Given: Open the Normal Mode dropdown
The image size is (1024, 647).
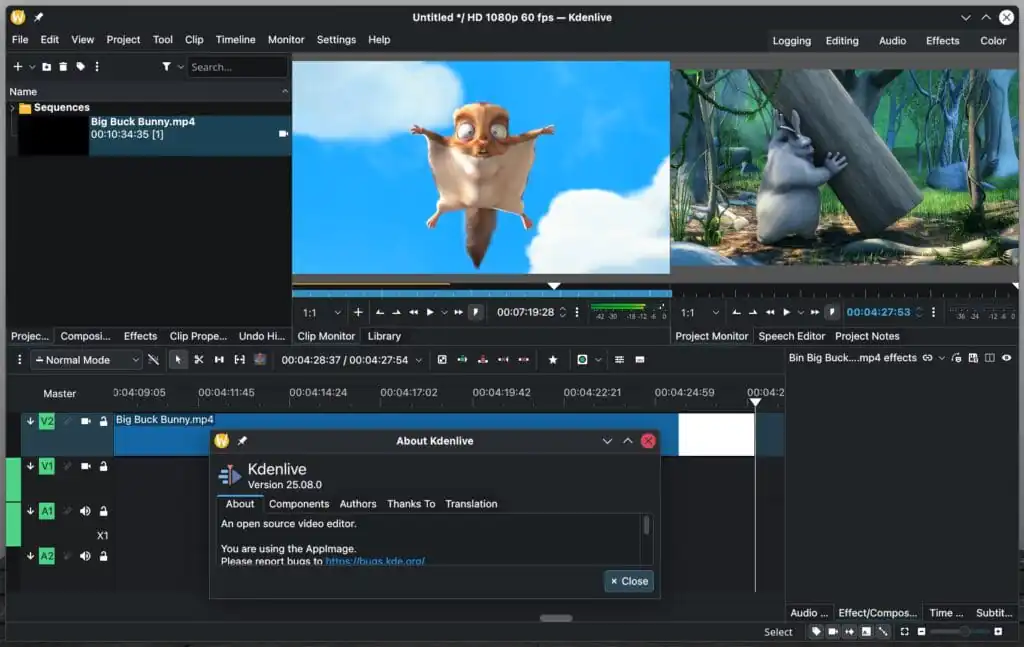Looking at the screenshot, I should click(x=87, y=360).
